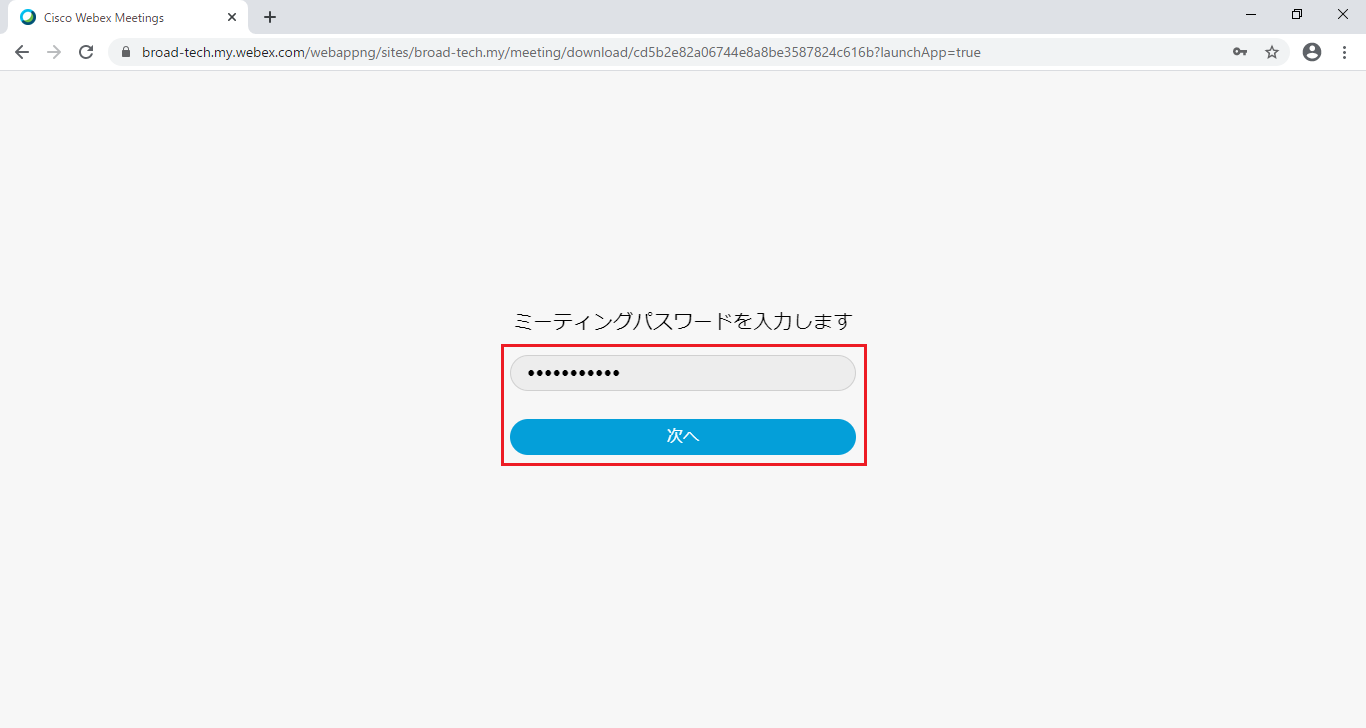Select the Cisco Webex Meetings tab

pos(128,17)
